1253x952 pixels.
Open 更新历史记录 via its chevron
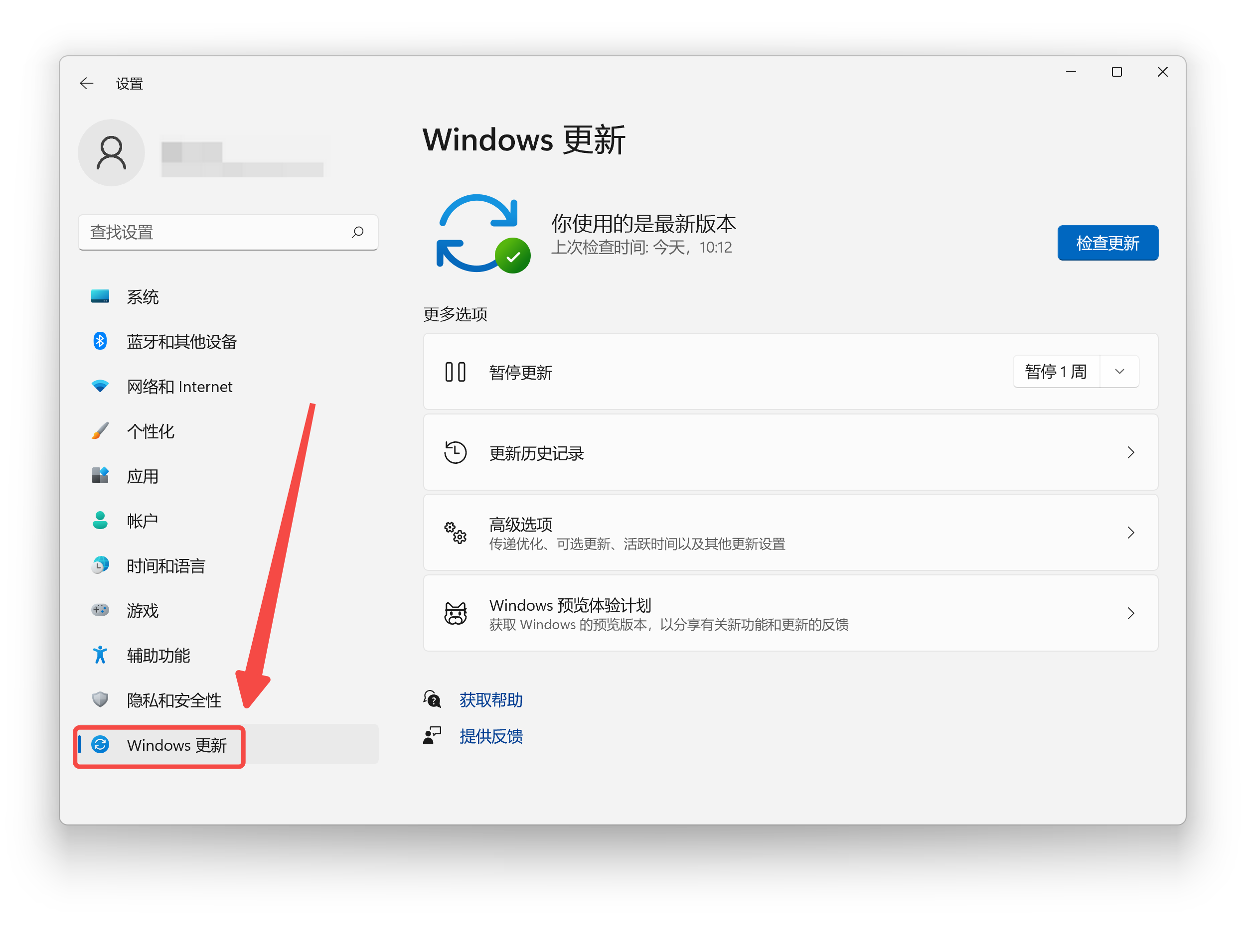(x=1130, y=453)
